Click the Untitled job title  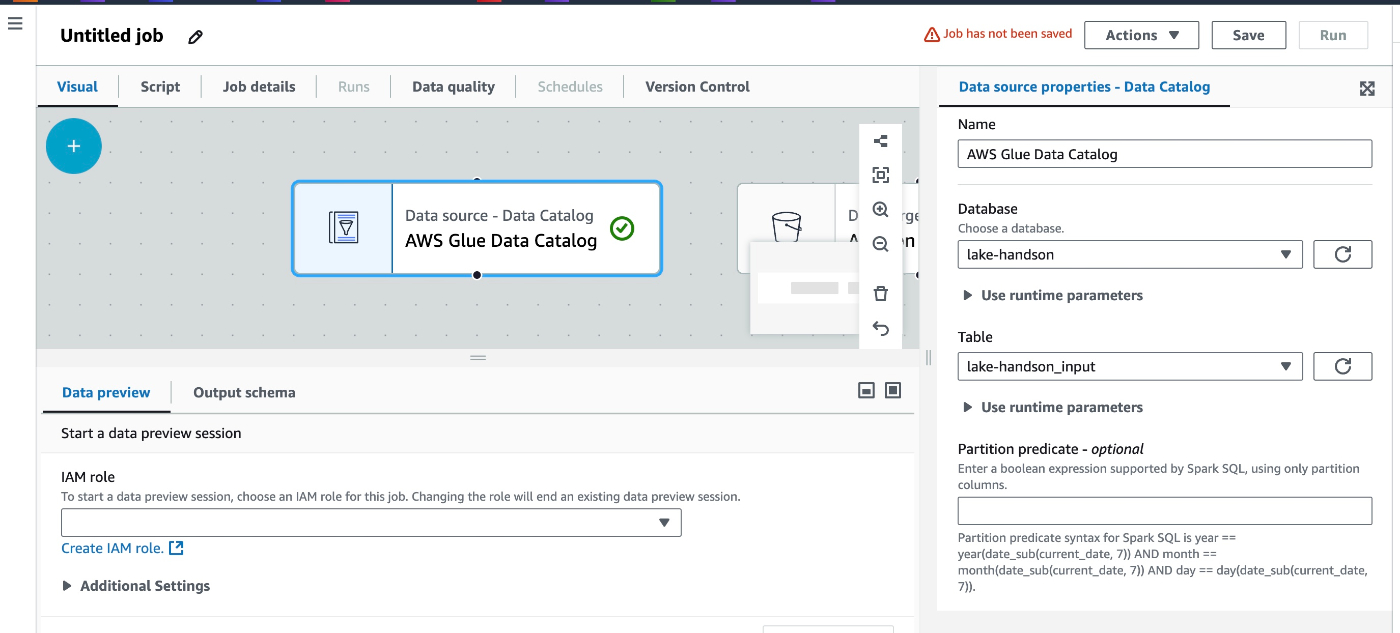pyautogui.click(x=112, y=36)
